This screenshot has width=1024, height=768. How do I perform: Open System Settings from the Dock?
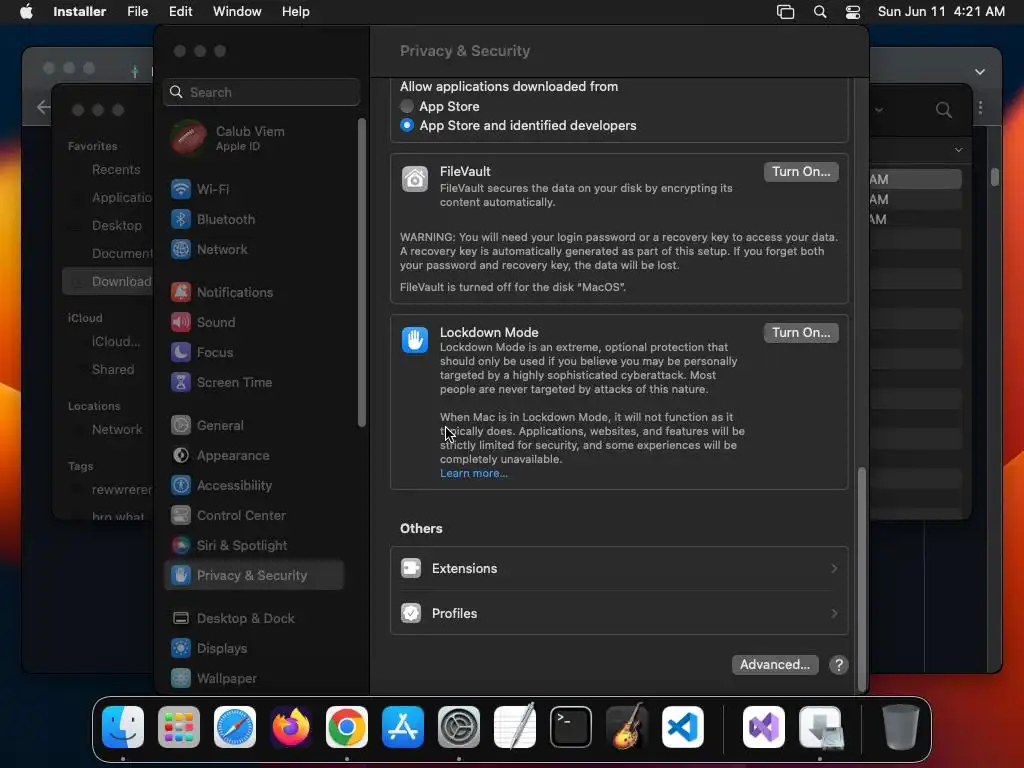click(x=458, y=727)
